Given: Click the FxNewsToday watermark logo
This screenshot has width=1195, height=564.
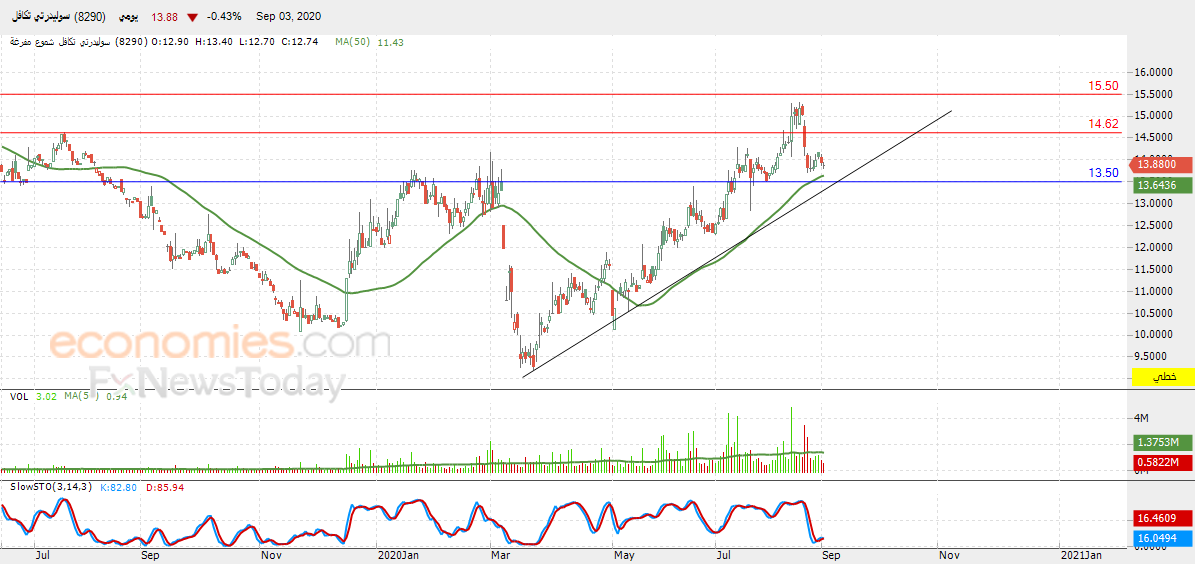Looking at the screenshot, I should tap(217, 384).
